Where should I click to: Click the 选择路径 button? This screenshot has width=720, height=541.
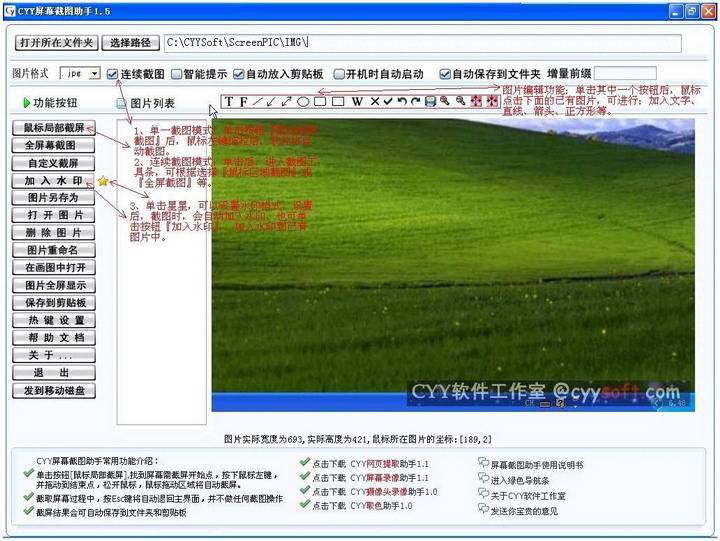coord(130,43)
